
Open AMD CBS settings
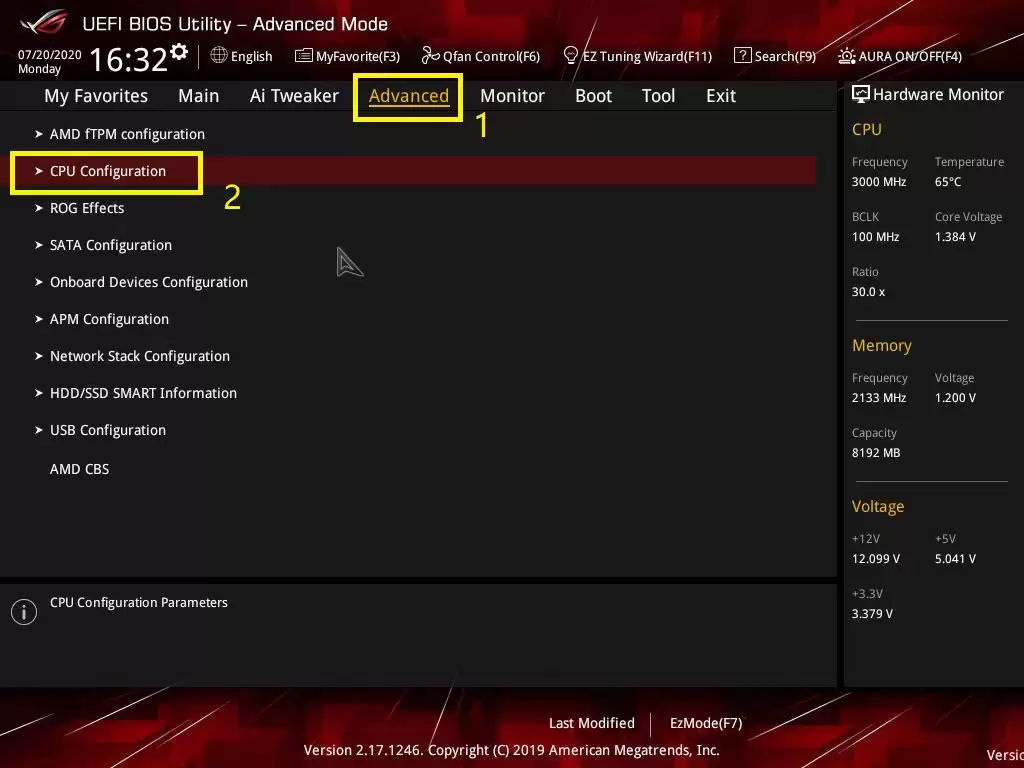tap(79, 468)
